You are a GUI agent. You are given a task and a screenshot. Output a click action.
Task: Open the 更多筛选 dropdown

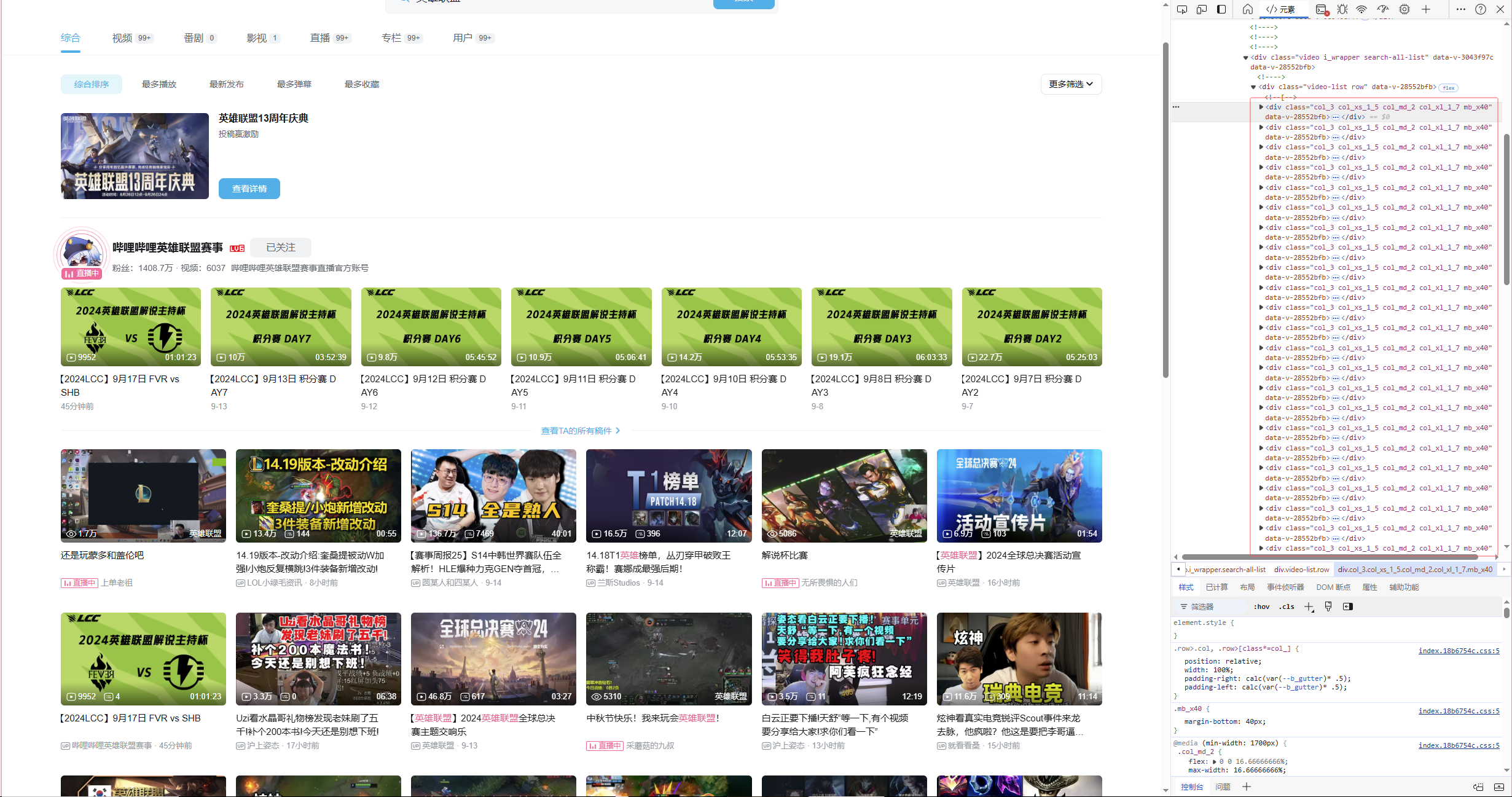tap(1071, 84)
